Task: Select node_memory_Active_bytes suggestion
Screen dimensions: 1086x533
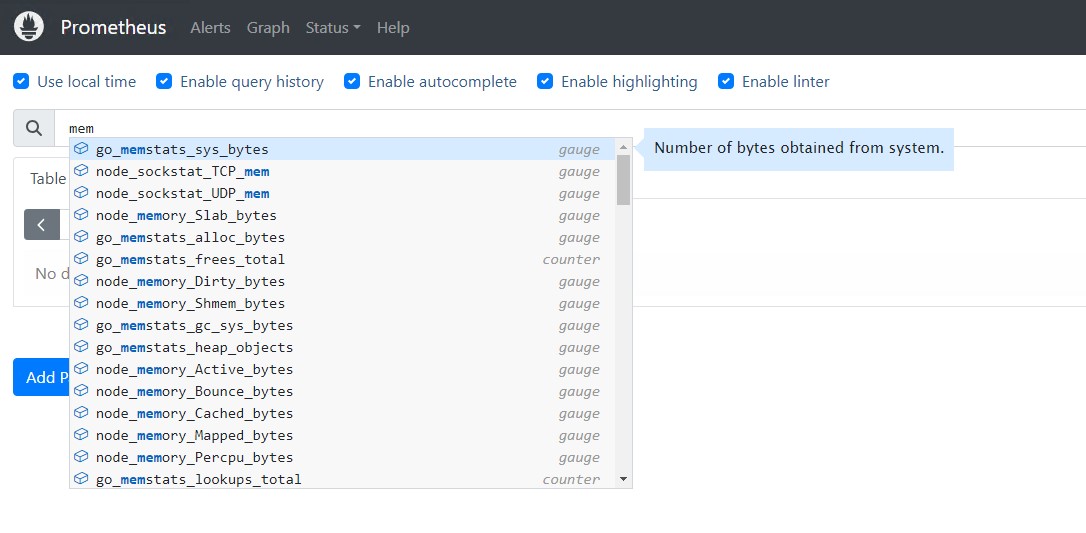Action: (343, 369)
